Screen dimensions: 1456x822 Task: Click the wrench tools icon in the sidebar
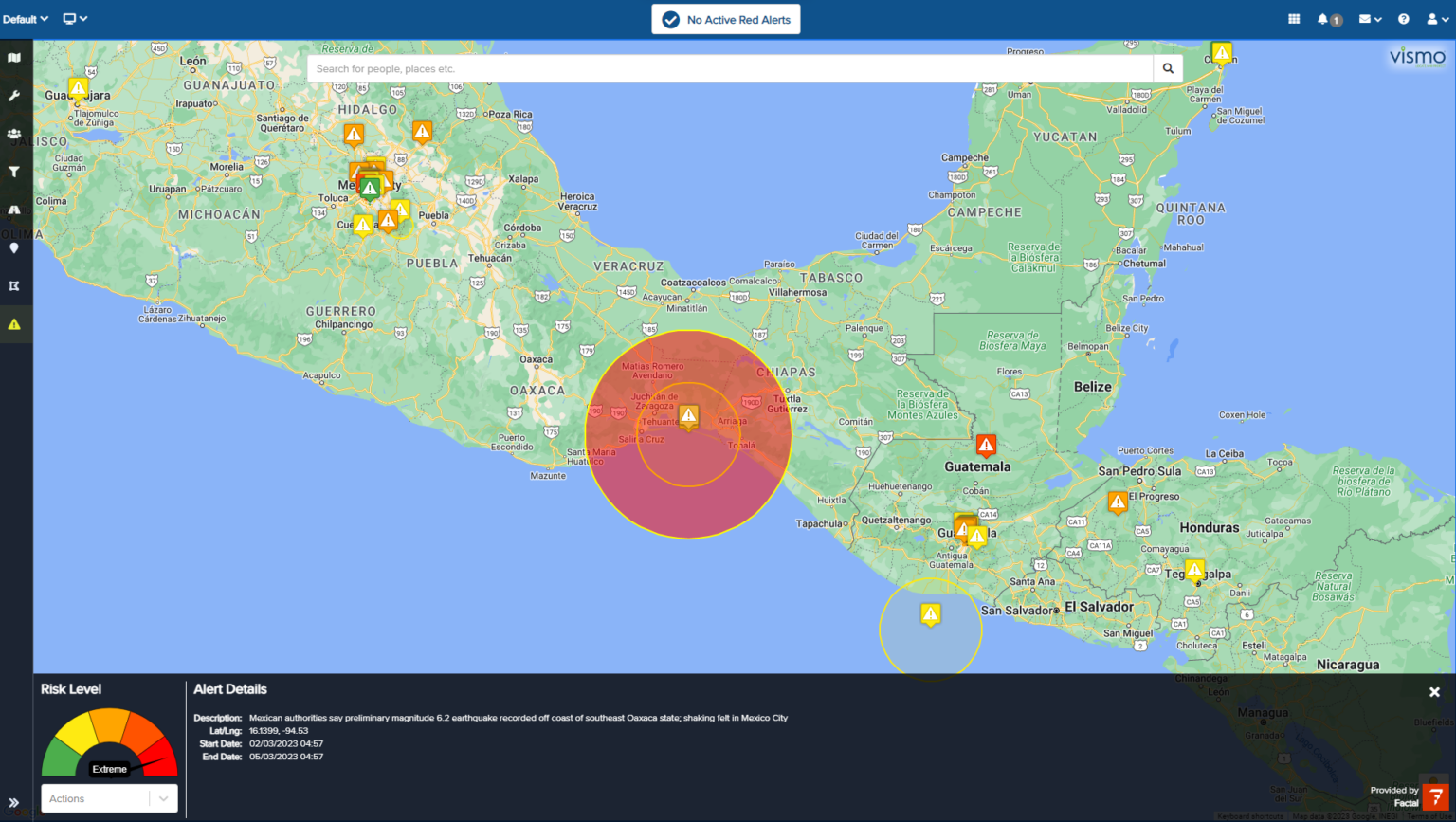[x=14, y=96]
